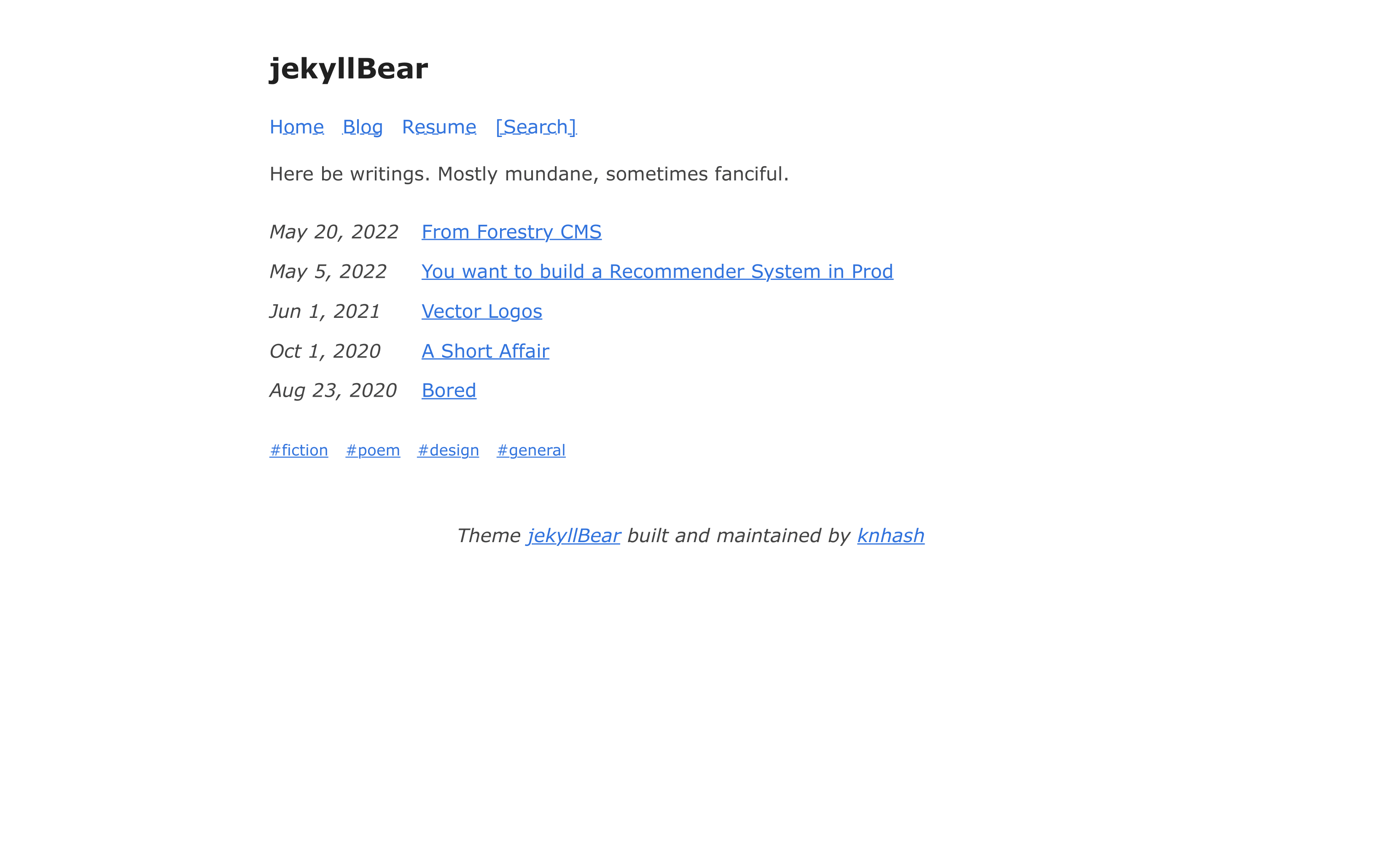Open 'You want to build a Recommender System in Prod'
Viewport: 1382px width, 868px height.
click(x=656, y=271)
